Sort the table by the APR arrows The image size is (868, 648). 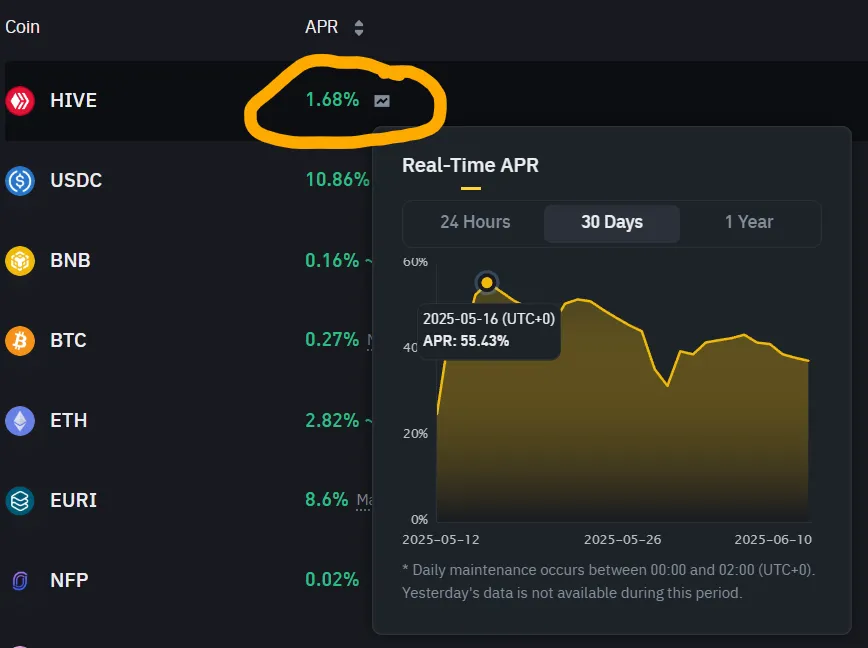pyautogui.click(x=359, y=28)
